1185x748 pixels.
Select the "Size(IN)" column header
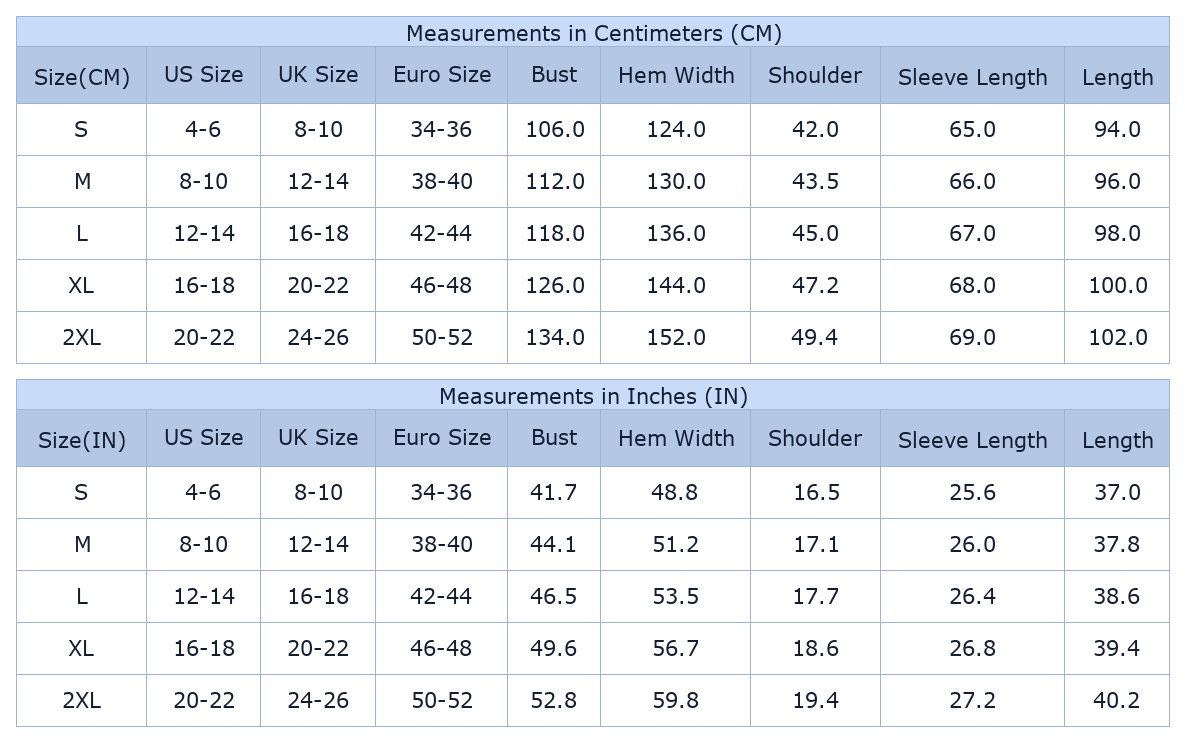pyautogui.click(x=82, y=440)
